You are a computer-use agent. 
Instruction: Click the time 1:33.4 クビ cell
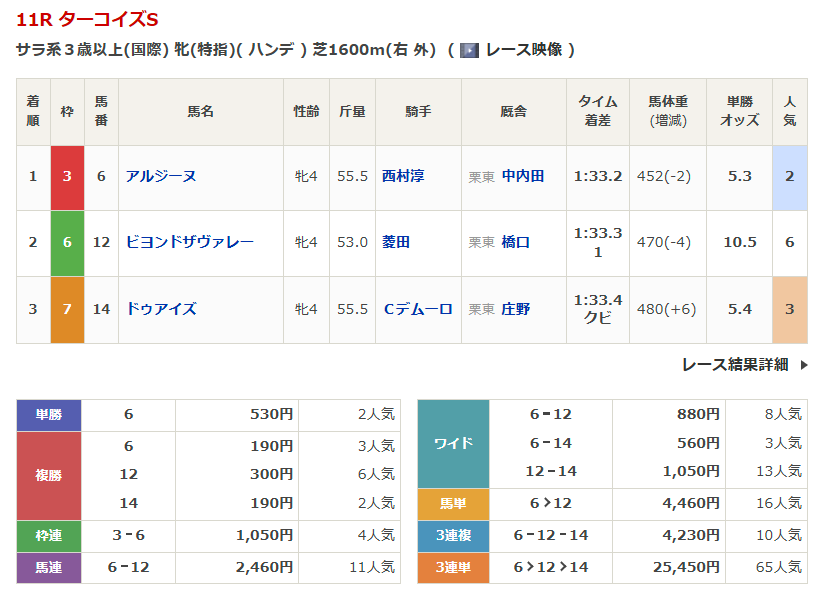[x=598, y=309]
